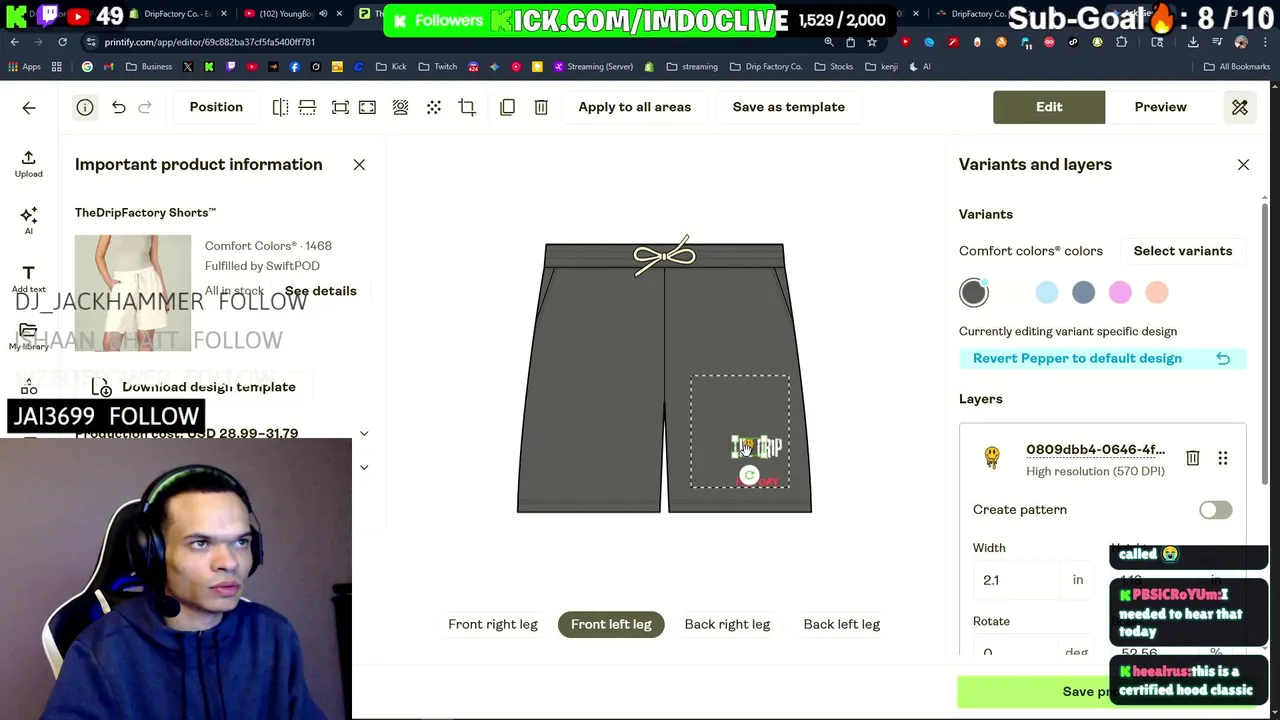The image size is (1280, 720).
Task: Select the light blue color swatch
Action: pyautogui.click(x=1047, y=292)
